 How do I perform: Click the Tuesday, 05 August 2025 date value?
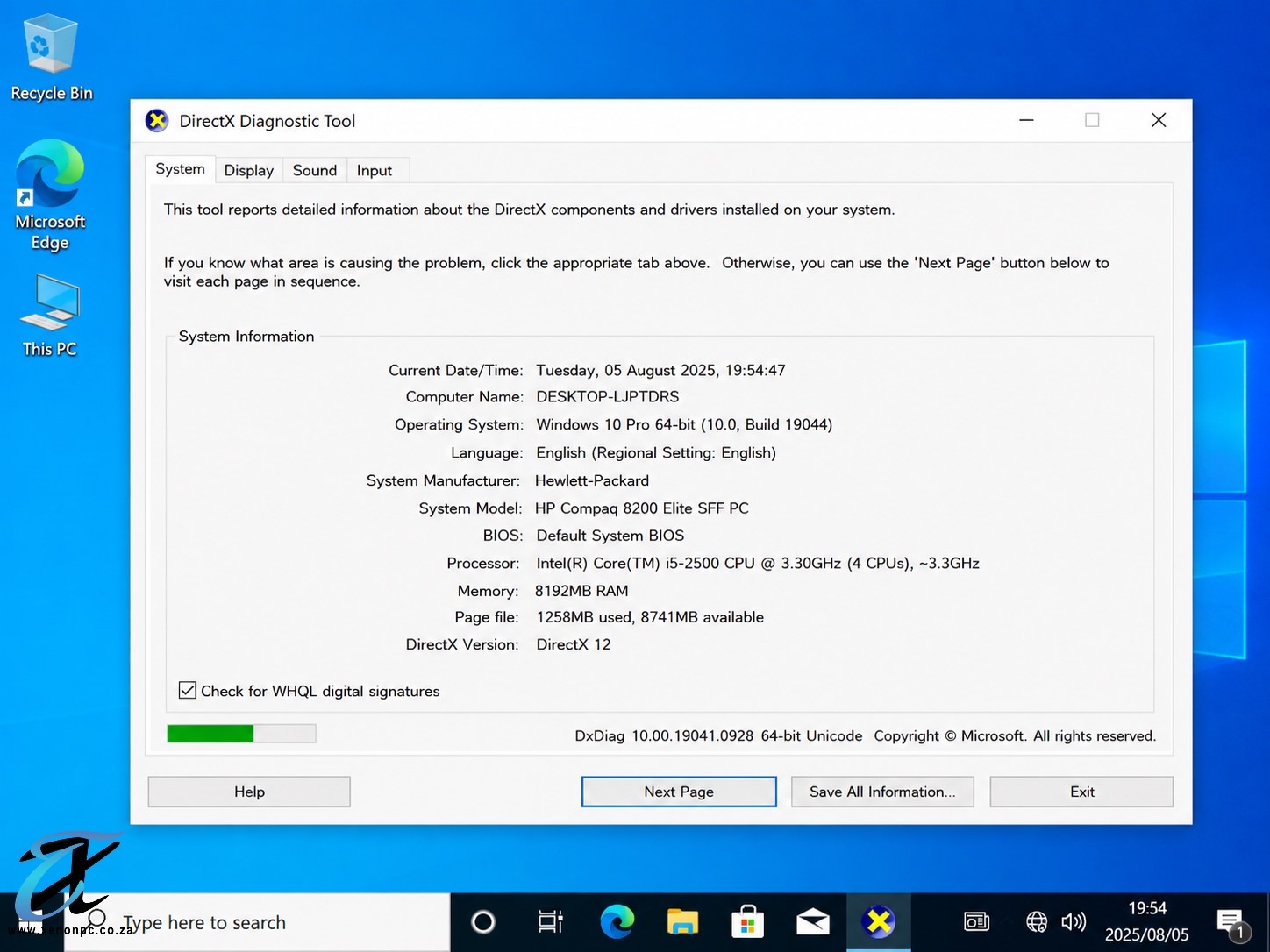660,371
